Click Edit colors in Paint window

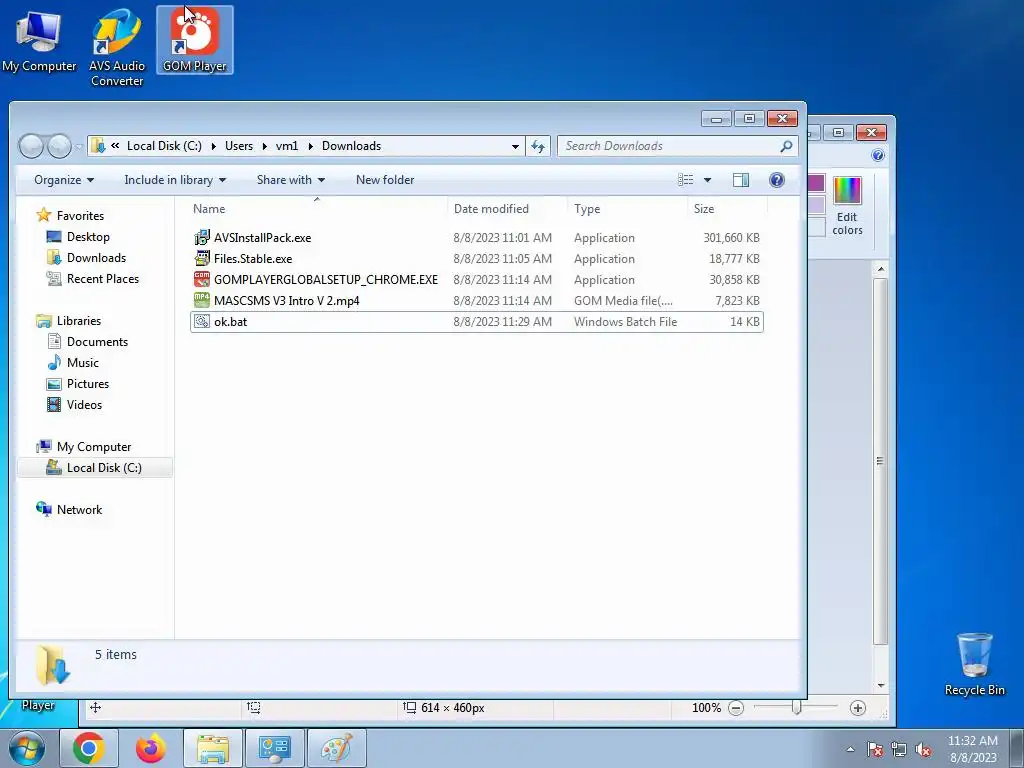pyautogui.click(x=847, y=206)
